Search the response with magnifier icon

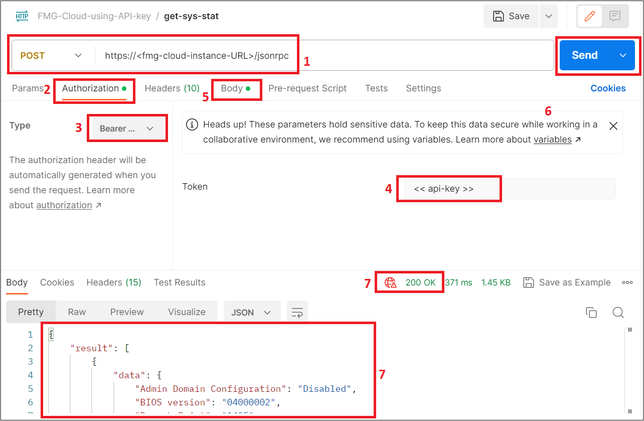click(x=618, y=313)
